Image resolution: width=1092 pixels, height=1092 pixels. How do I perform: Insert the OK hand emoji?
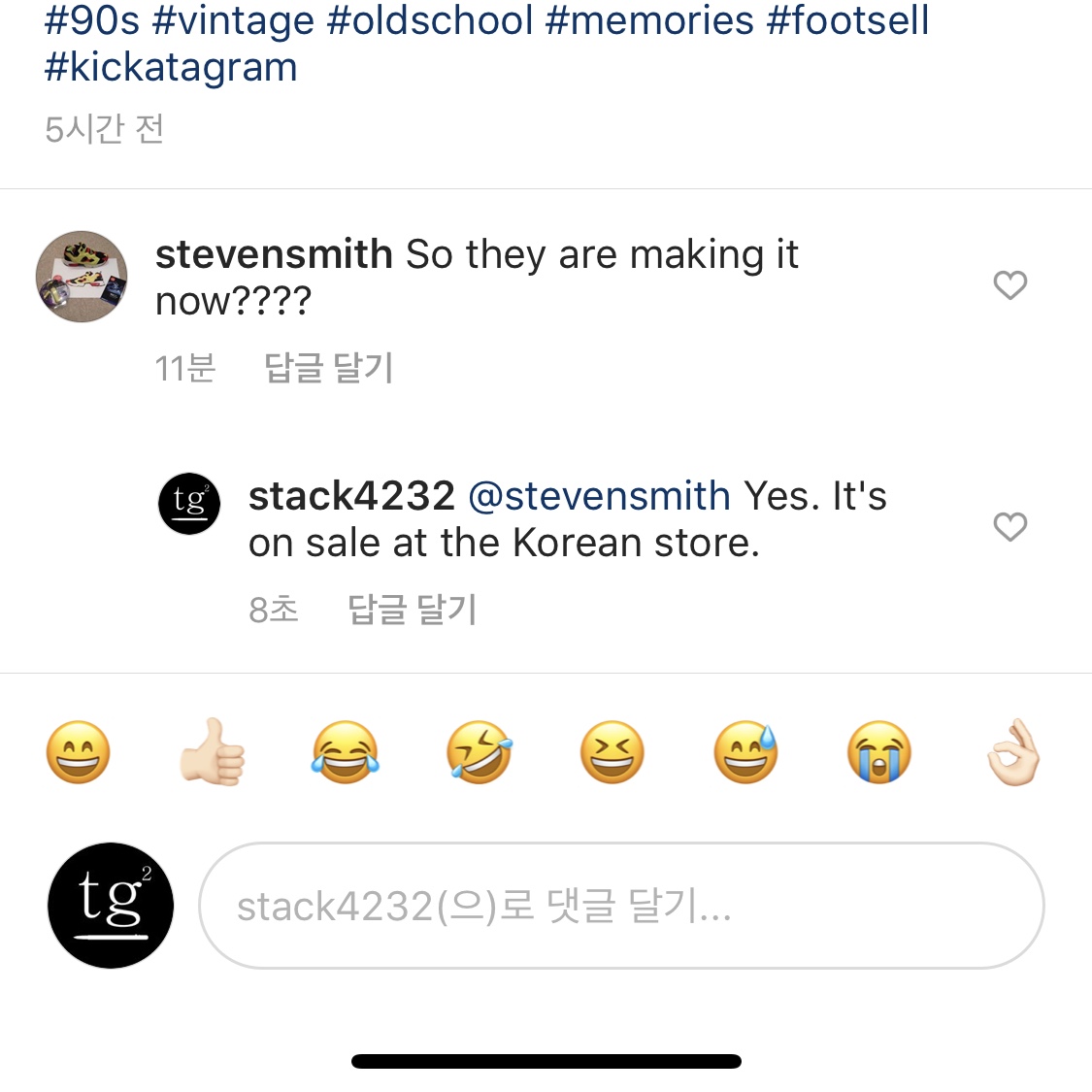pyautogui.click(x=1012, y=752)
